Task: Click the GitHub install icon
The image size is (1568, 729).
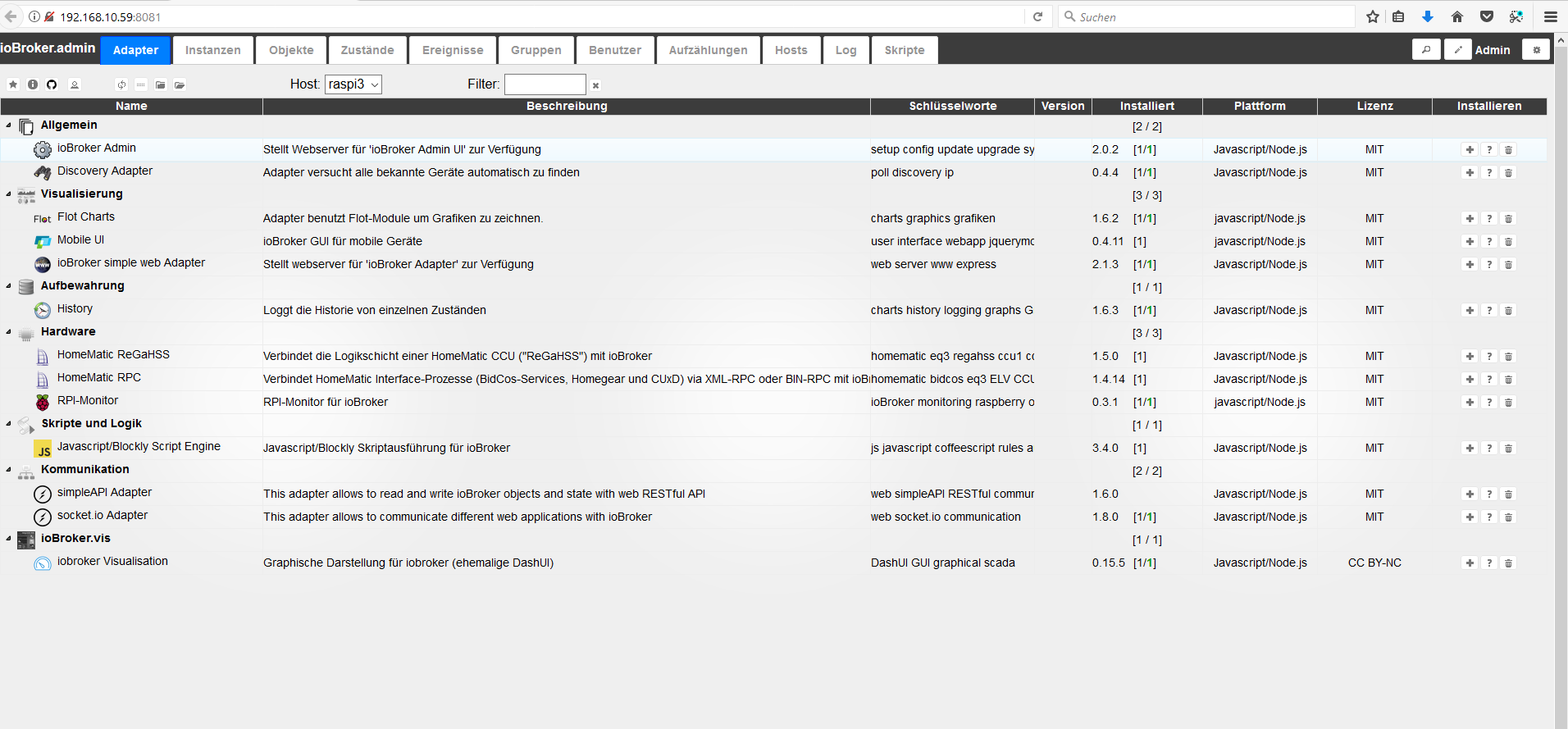Action: click(52, 84)
